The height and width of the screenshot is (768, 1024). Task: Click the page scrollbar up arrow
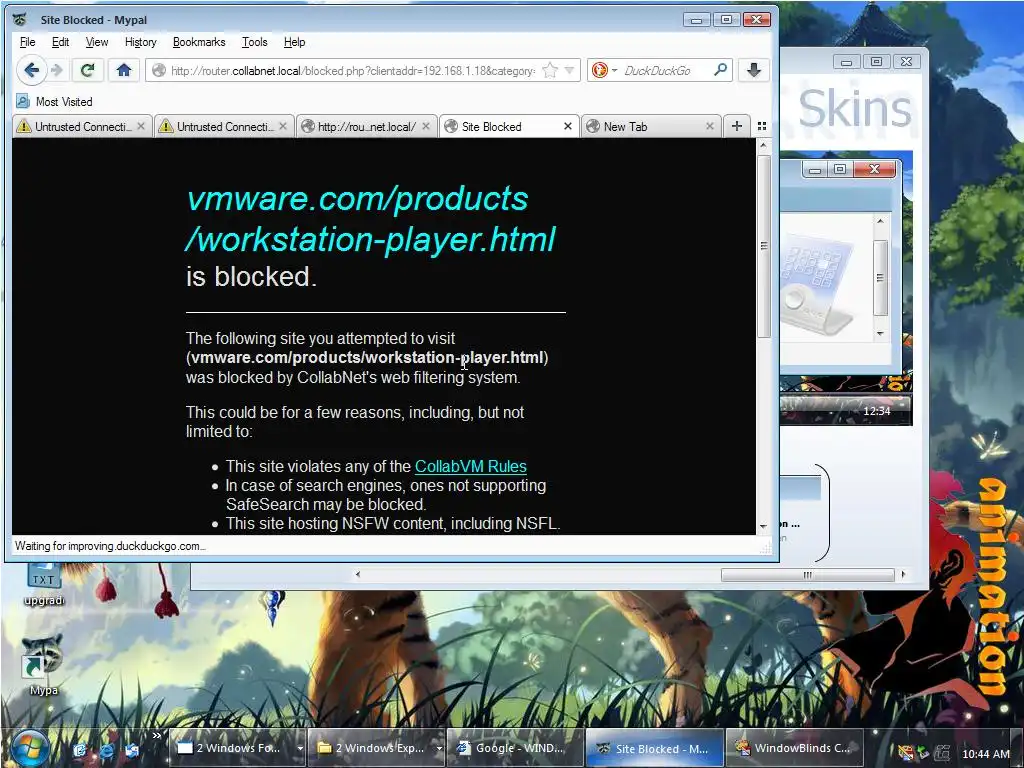[763, 145]
